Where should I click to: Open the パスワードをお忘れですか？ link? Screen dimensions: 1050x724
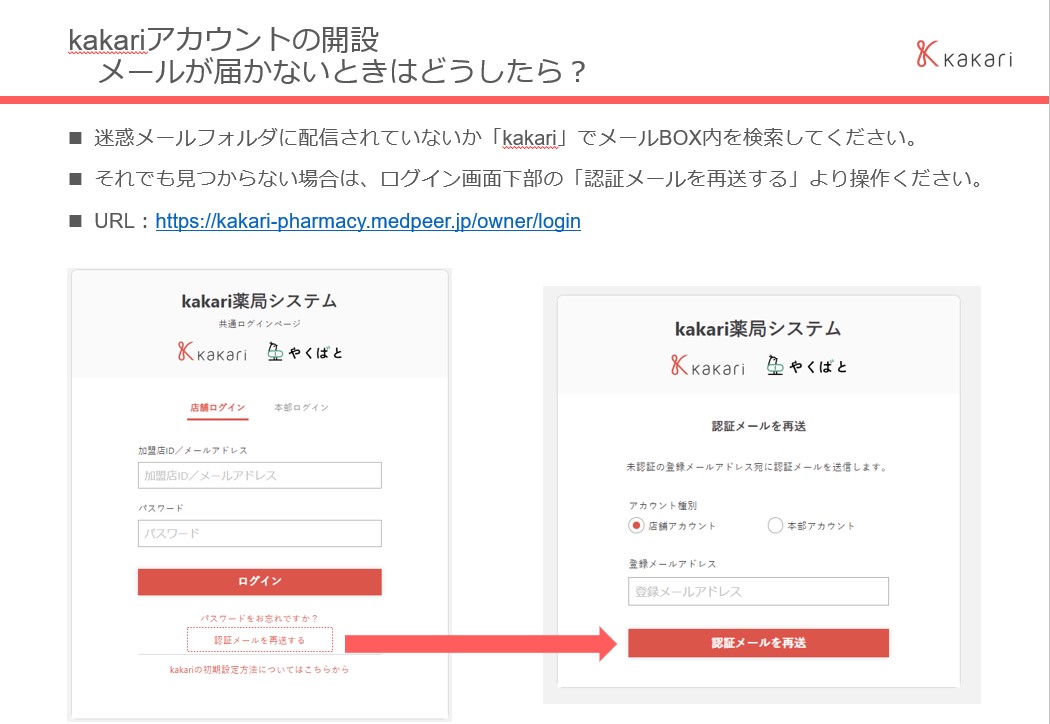coord(259,618)
